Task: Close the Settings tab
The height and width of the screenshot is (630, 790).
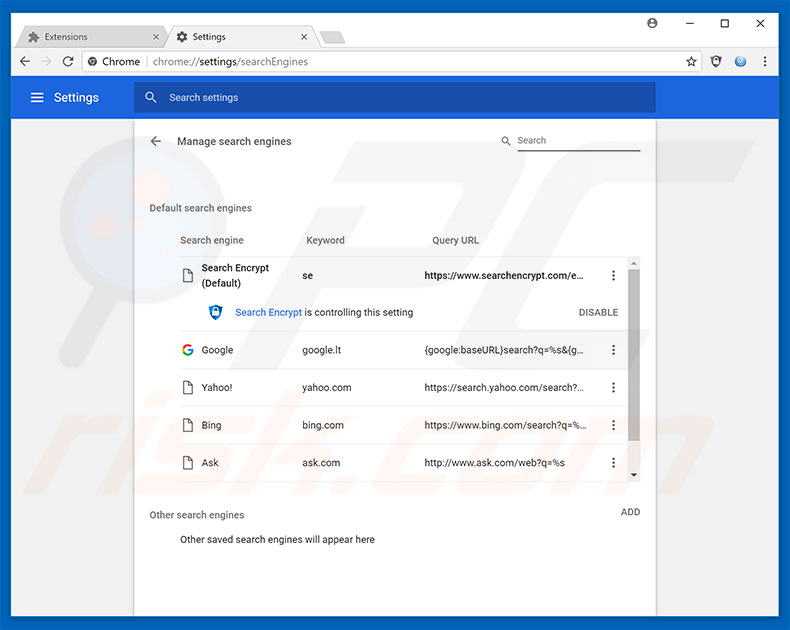Action: point(304,37)
